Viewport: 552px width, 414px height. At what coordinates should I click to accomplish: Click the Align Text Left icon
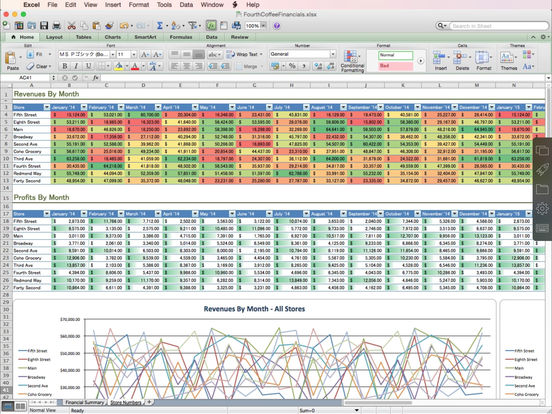[174, 66]
